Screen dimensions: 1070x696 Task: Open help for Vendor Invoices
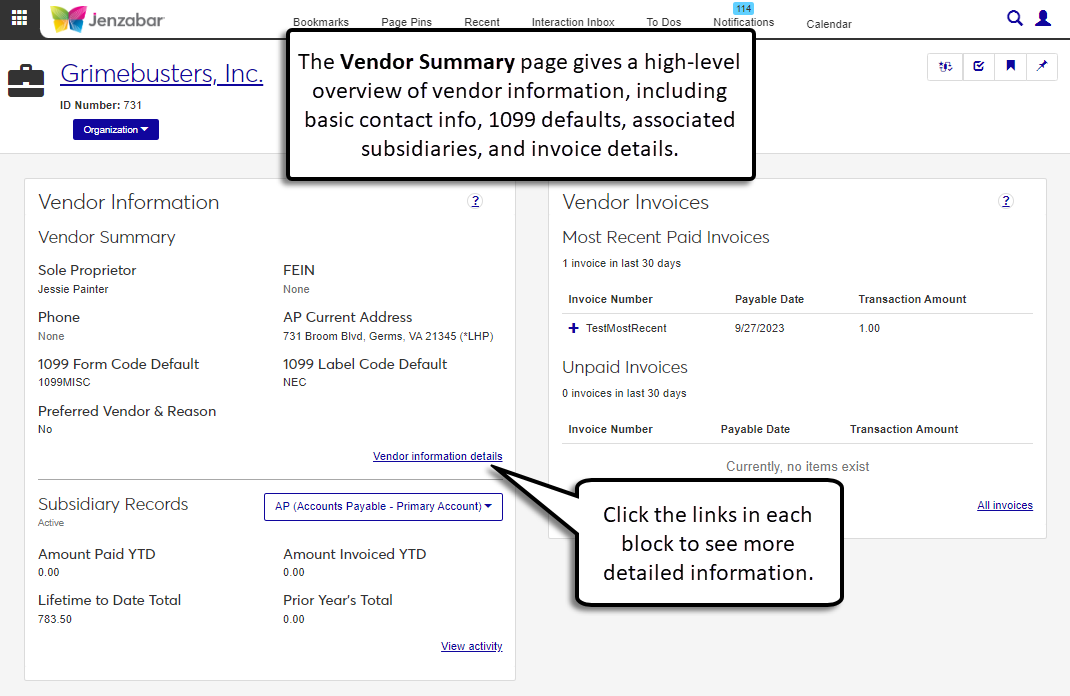[1005, 201]
